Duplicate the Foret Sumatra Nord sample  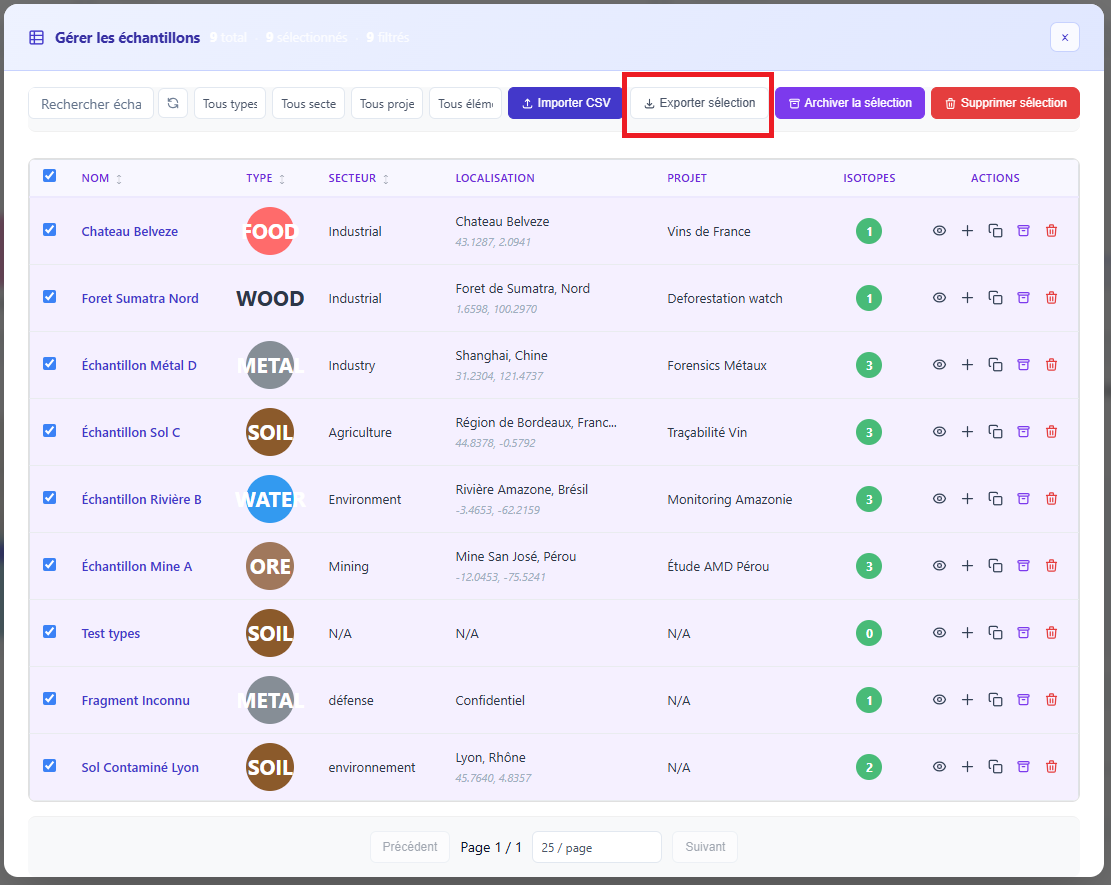995,297
